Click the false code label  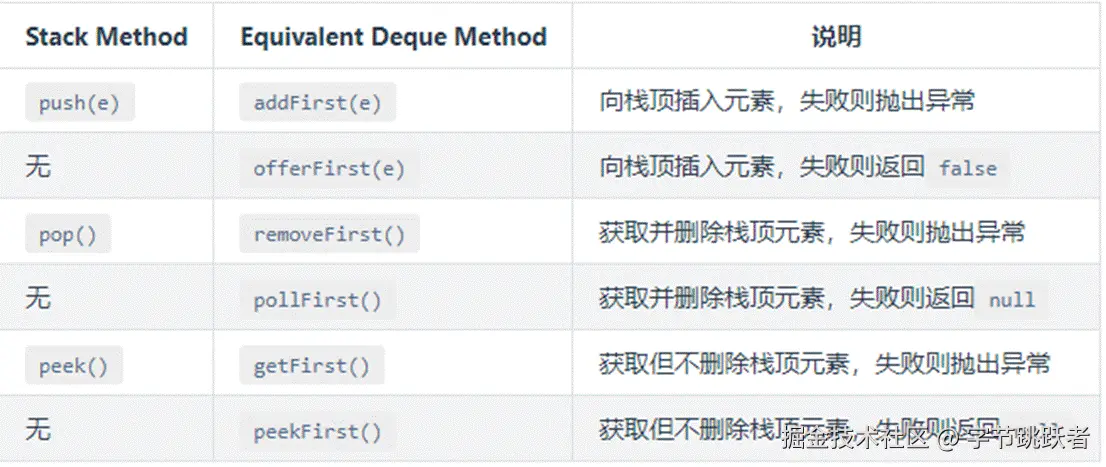point(967,169)
